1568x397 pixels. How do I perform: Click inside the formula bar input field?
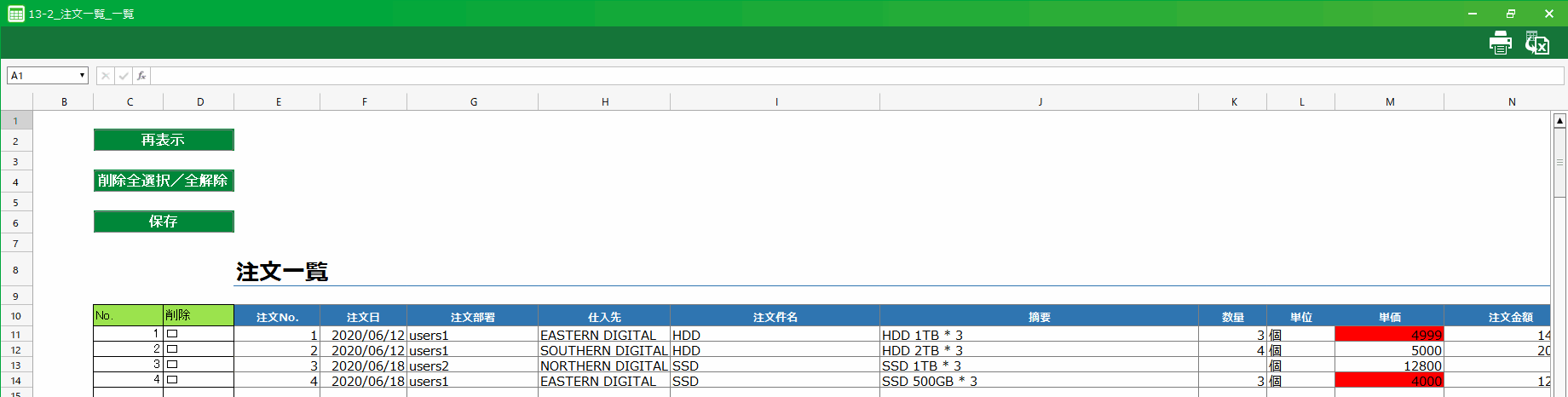852,76
